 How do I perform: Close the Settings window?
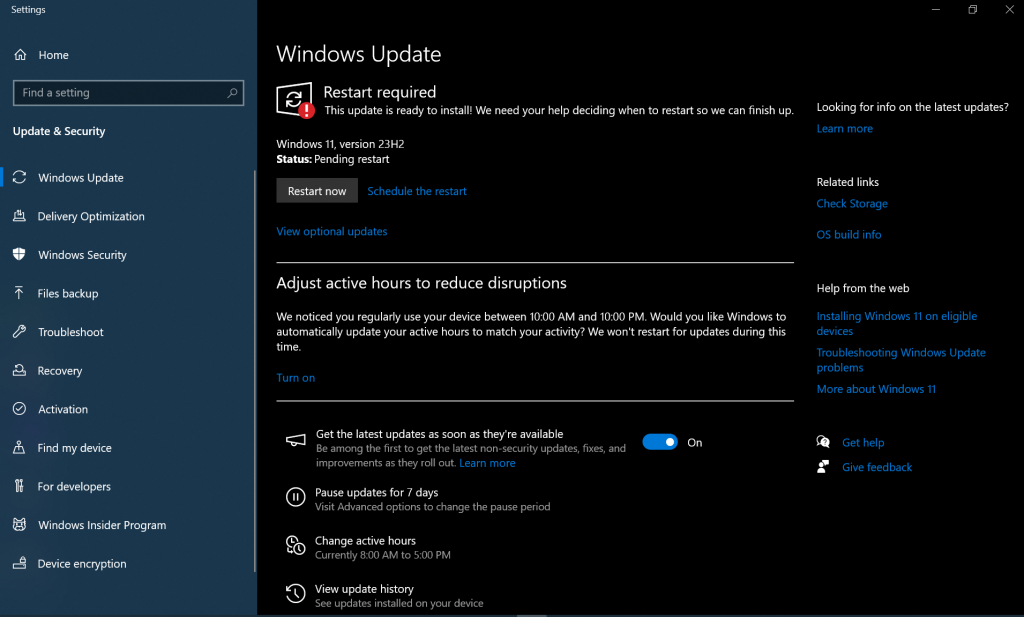click(x=1009, y=9)
